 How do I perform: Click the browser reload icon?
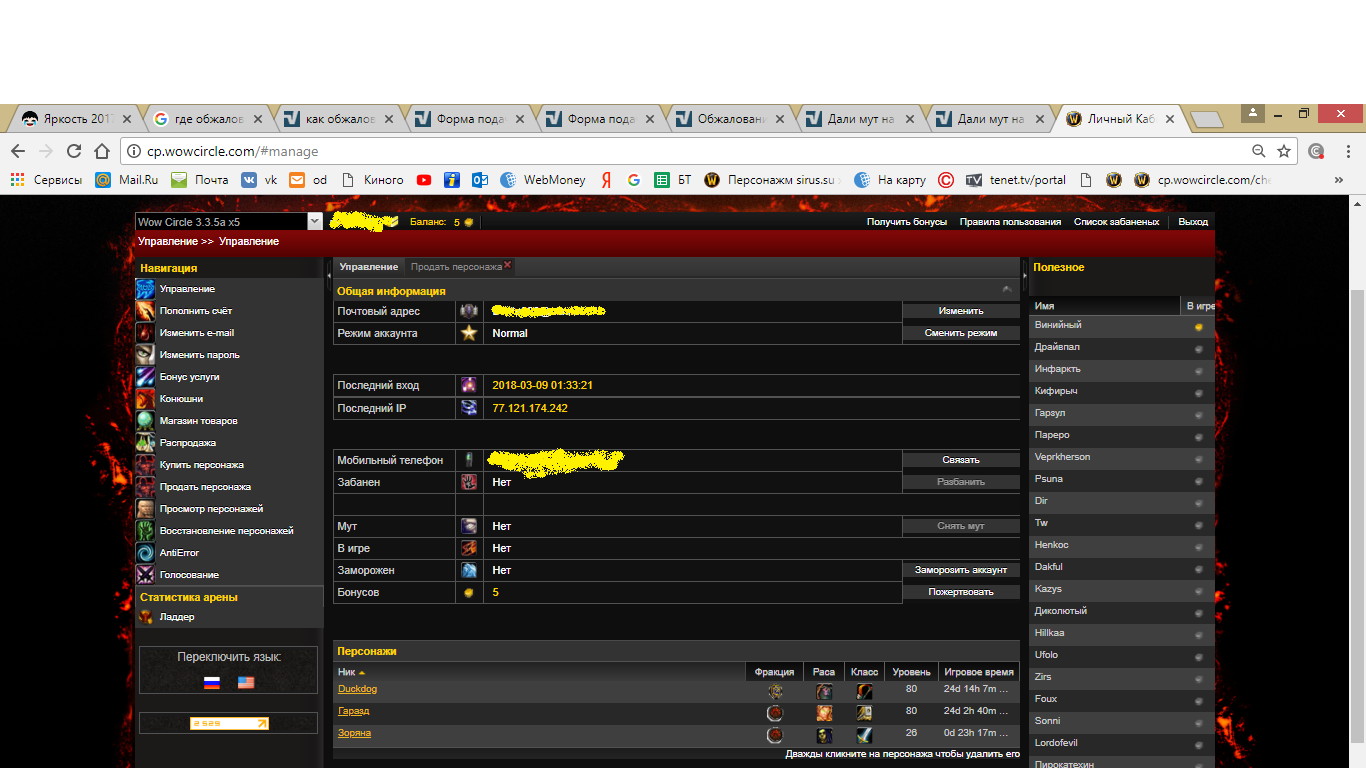click(x=74, y=151)
